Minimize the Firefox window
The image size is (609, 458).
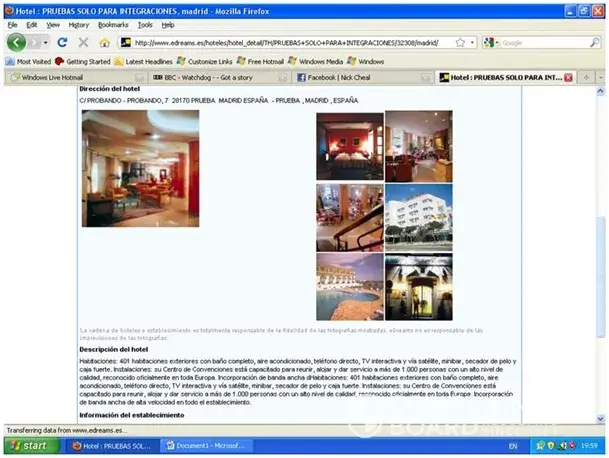(x=570, y=11)
